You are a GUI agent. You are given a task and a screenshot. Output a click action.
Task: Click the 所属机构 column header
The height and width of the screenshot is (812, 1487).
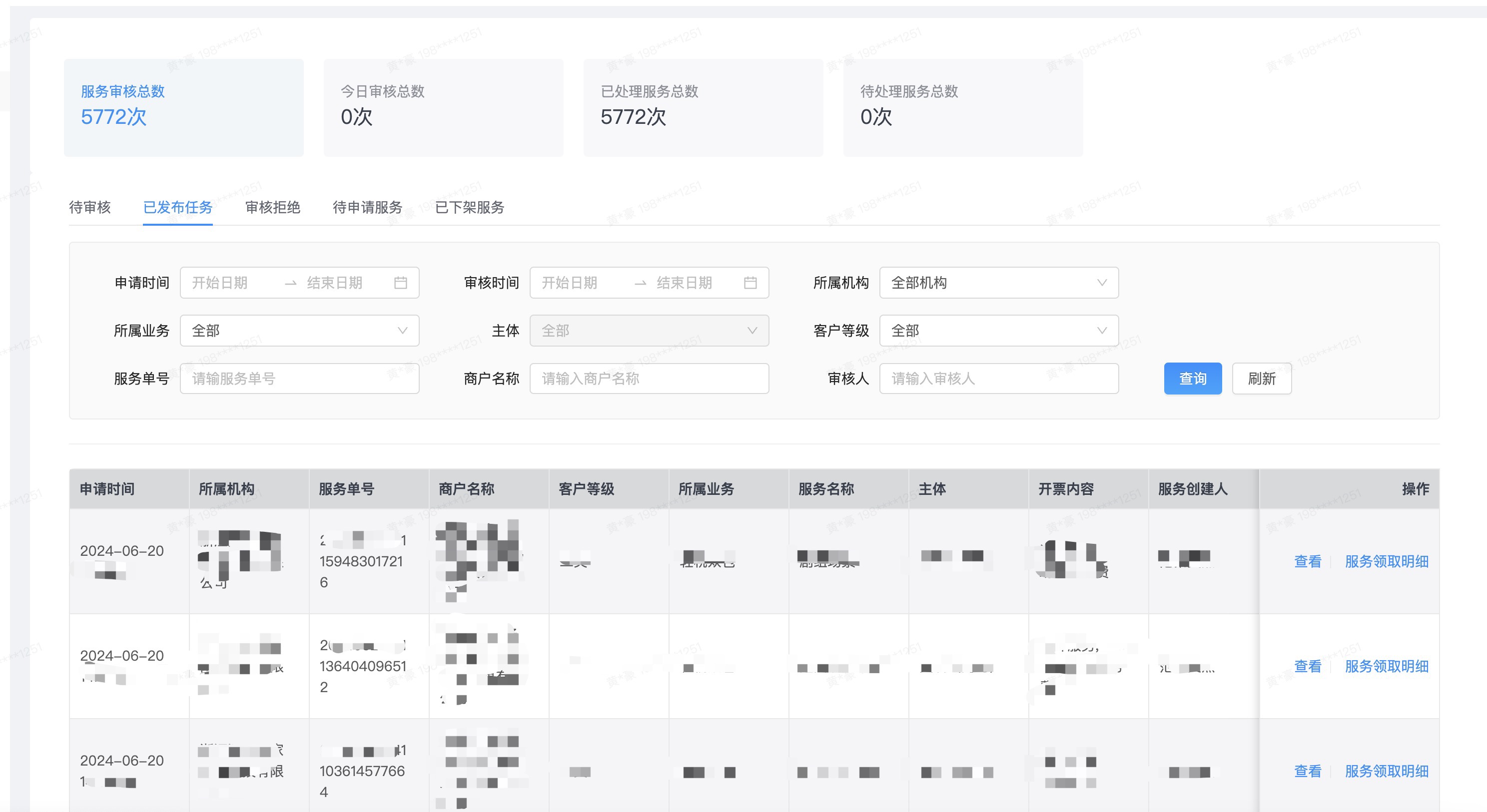coord(249,489)
